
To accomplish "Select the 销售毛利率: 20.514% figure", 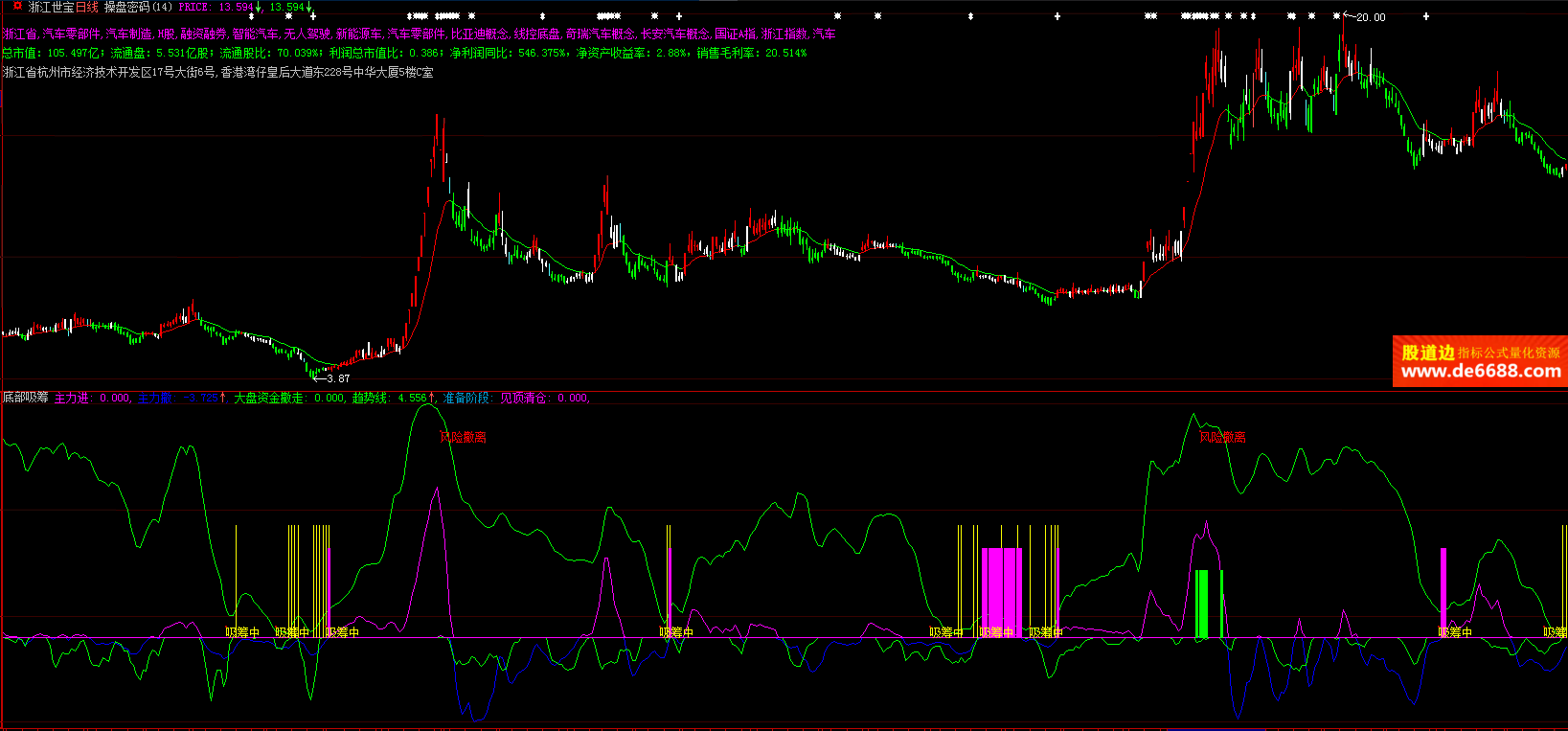I will click(752, 53).
